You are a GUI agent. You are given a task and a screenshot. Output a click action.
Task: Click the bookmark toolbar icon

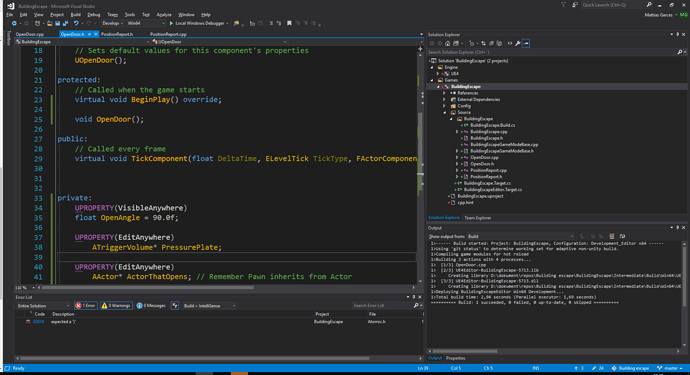pos(289,23)
